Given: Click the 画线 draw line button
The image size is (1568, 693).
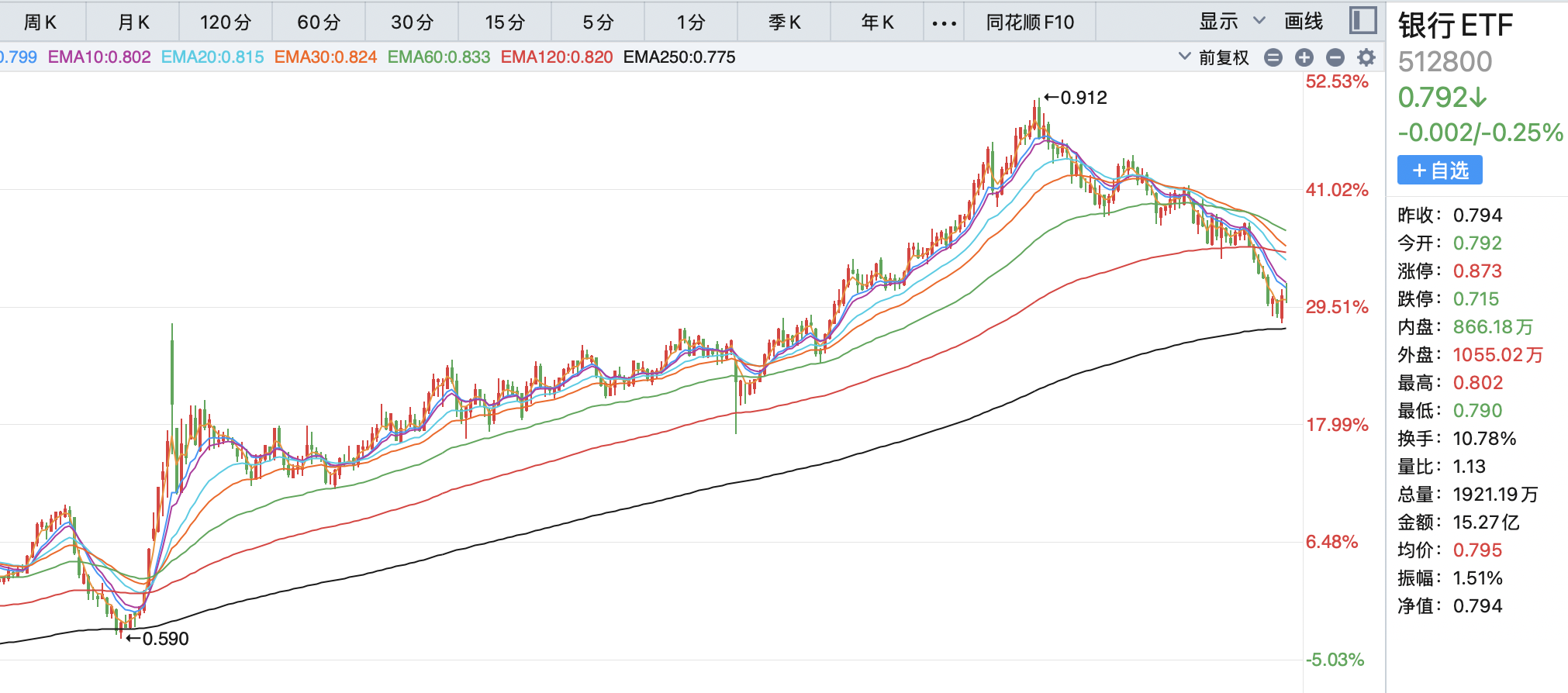Looking at the screenshot, I should coord(1304,22).
